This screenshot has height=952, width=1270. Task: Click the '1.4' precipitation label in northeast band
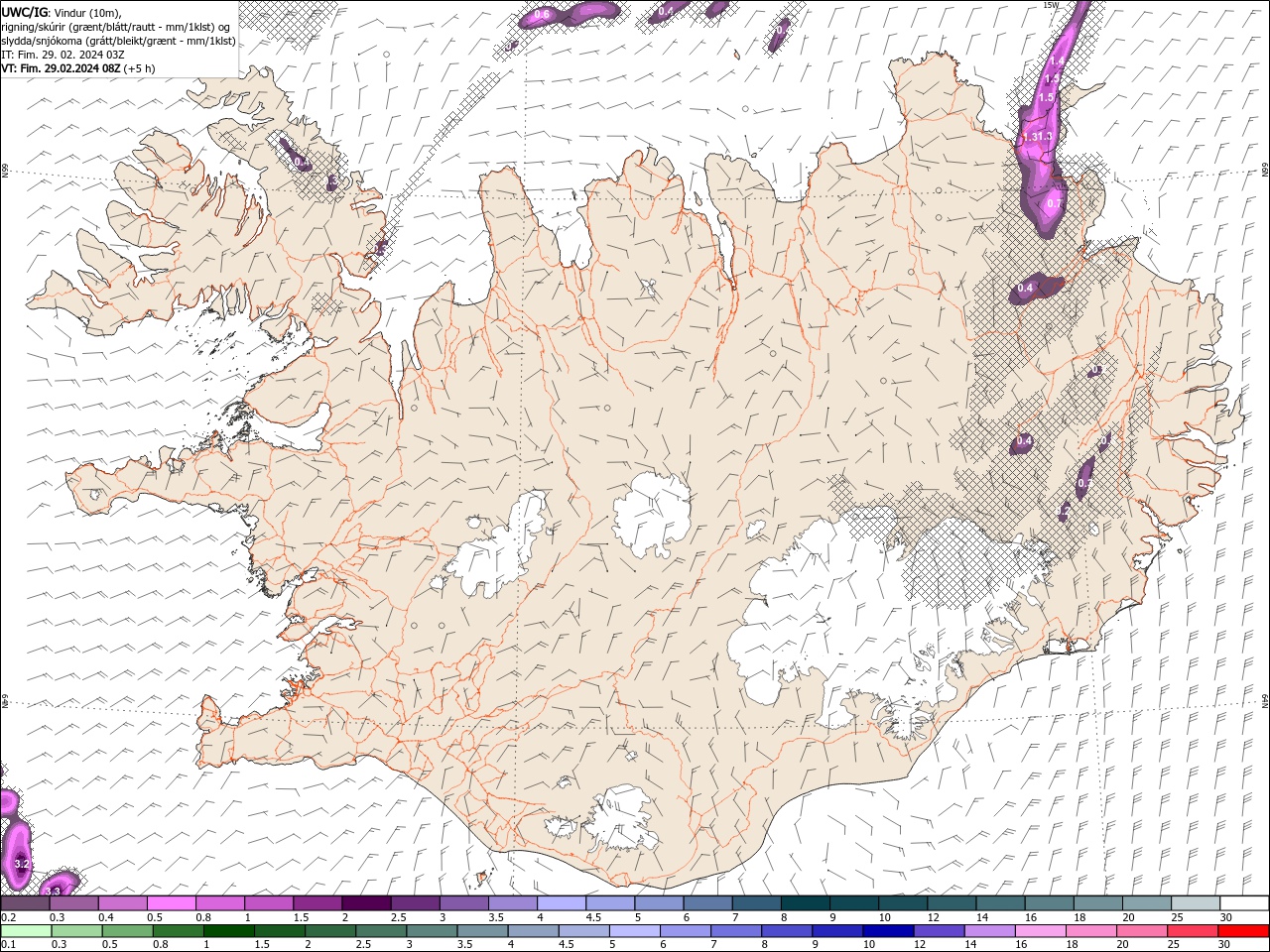click(x=1056, y=62)
